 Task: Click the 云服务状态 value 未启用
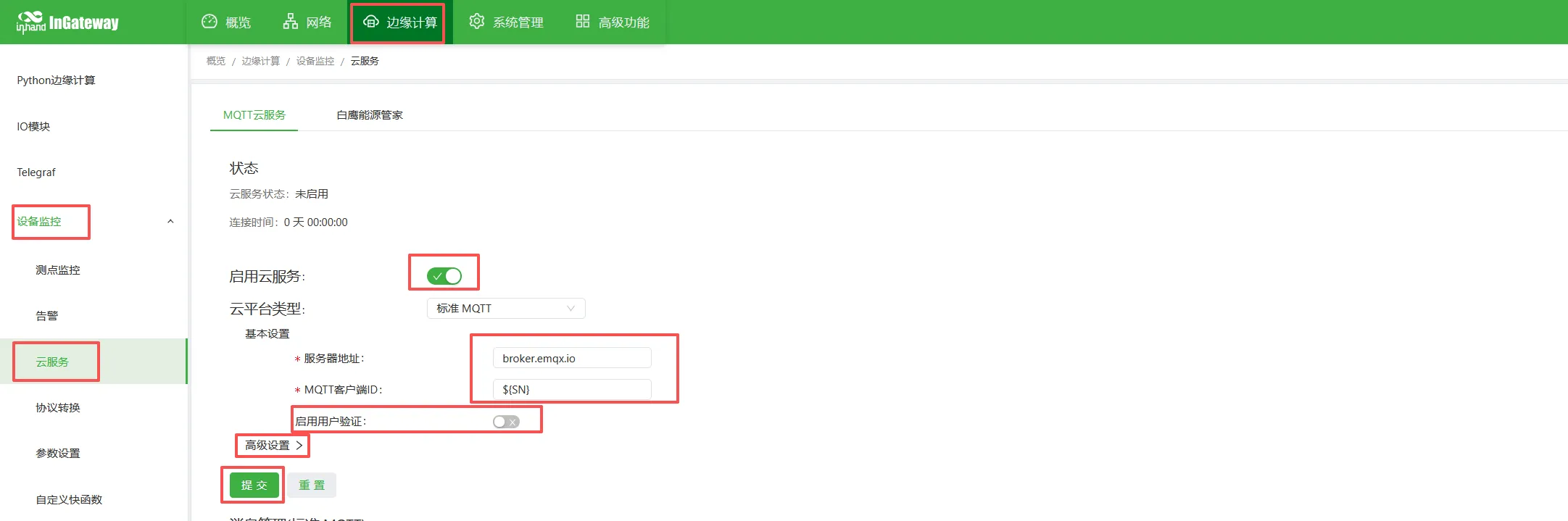312,194
